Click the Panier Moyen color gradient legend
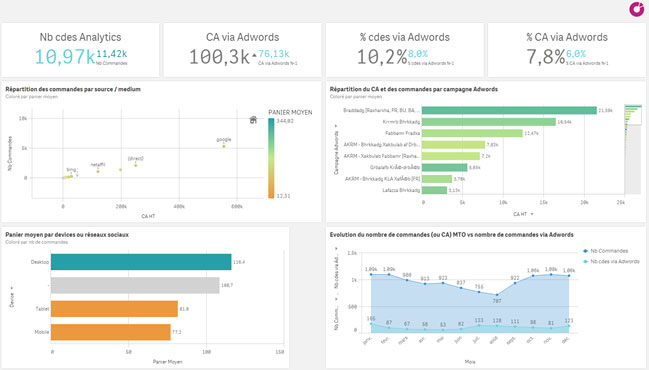Image resolution: width=649 pixels, height=370 pixels. (x=271, y=158)
